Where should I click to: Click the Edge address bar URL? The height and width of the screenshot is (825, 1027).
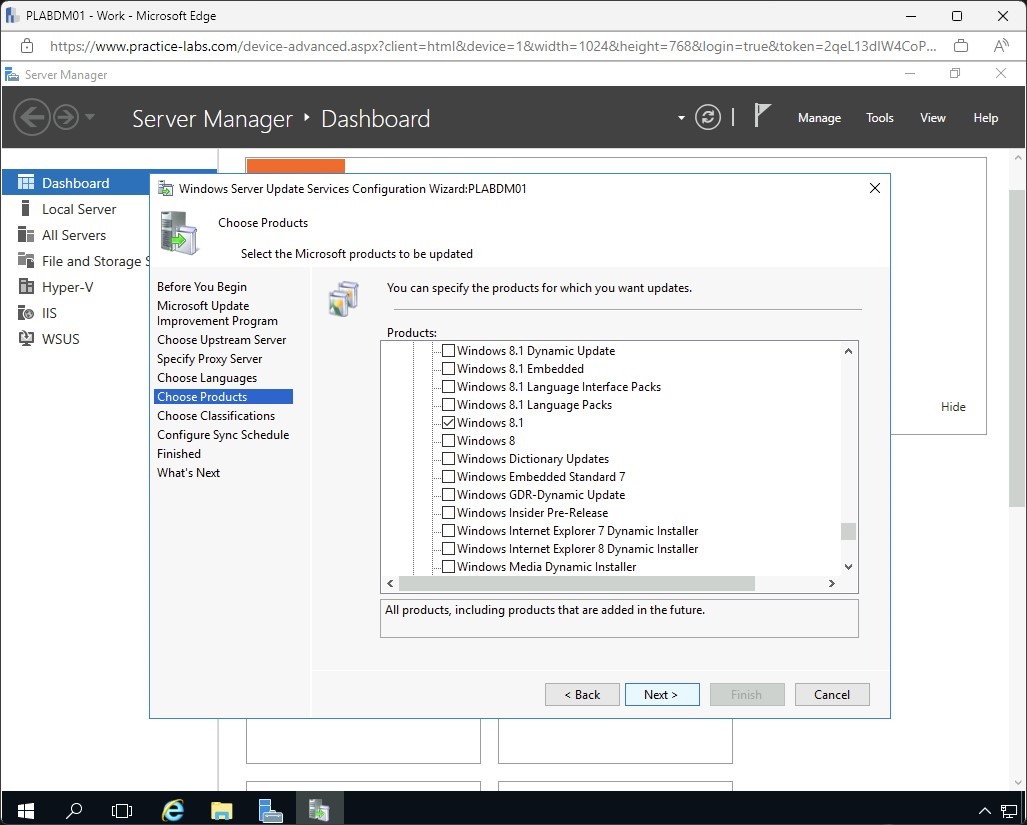coord(493,46)
